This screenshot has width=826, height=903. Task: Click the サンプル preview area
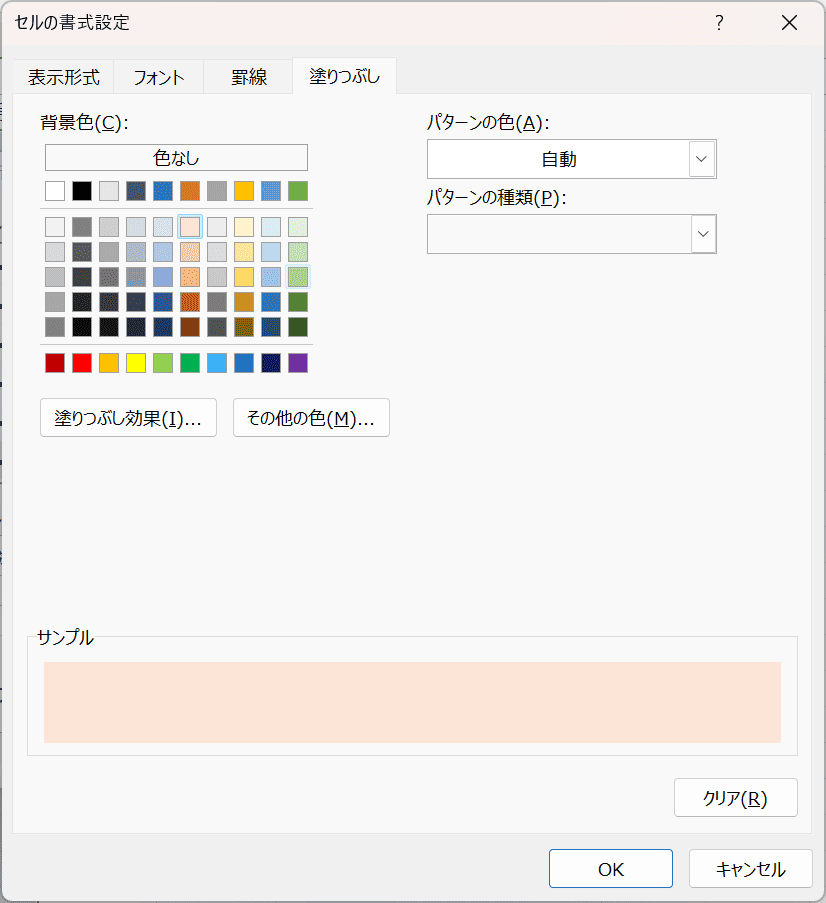pos(412,702)
